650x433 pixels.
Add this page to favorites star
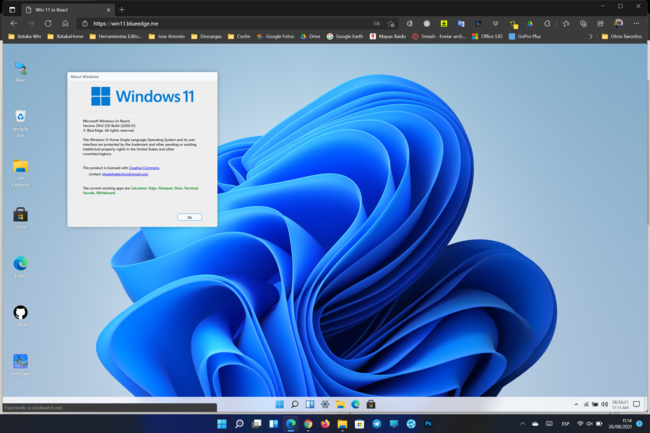(391, 24)
